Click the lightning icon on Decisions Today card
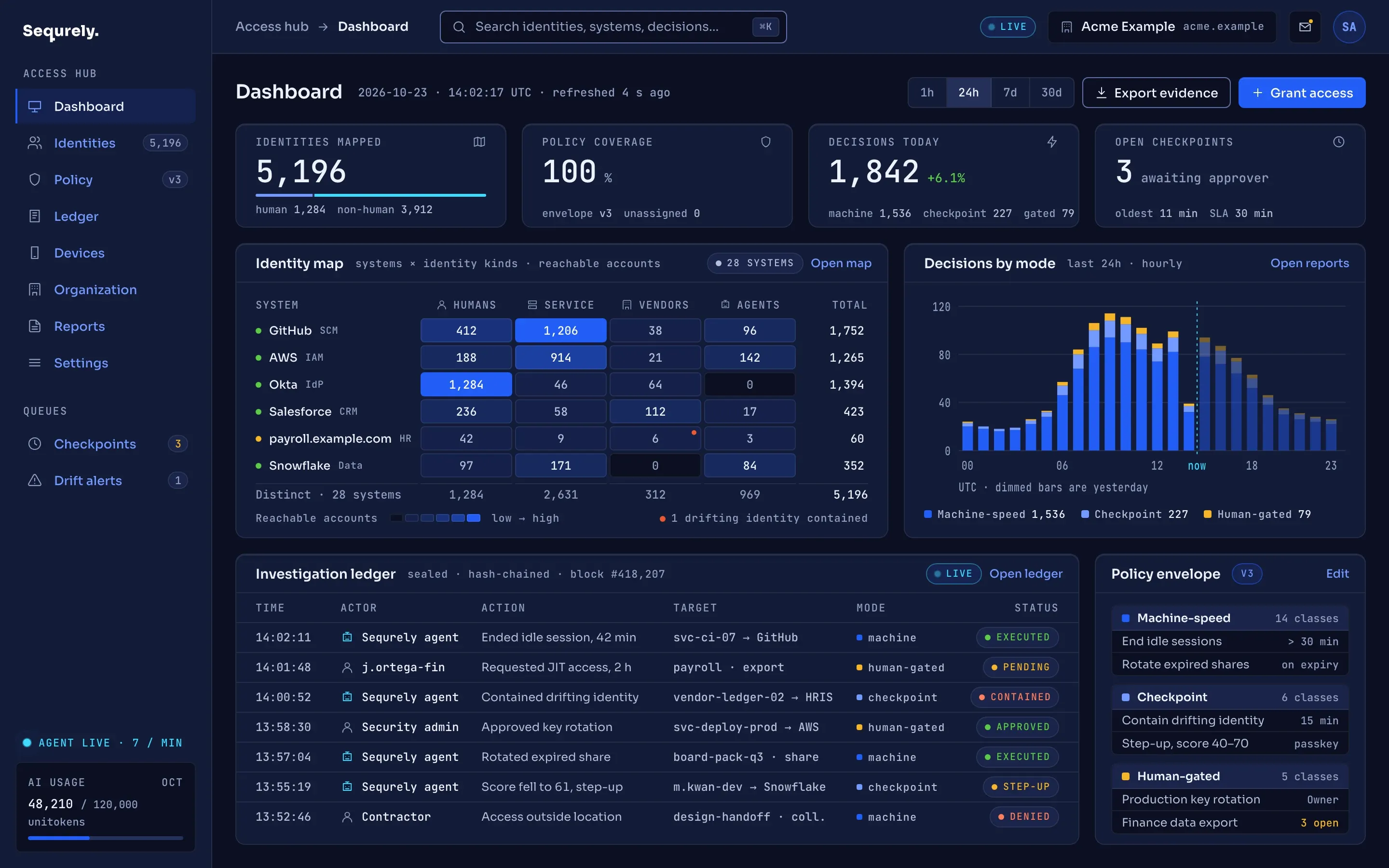This screenshot has width=1389, height=868. click(1052, 142)
